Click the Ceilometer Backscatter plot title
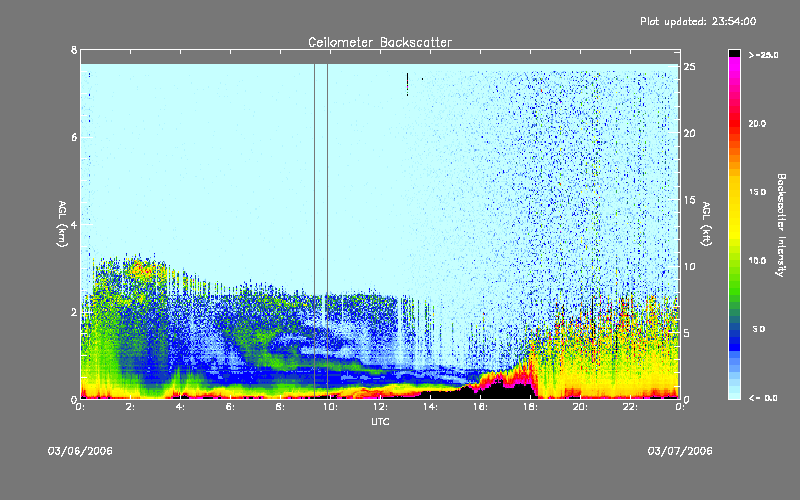800x500 pixels. (x=379, y=42)
